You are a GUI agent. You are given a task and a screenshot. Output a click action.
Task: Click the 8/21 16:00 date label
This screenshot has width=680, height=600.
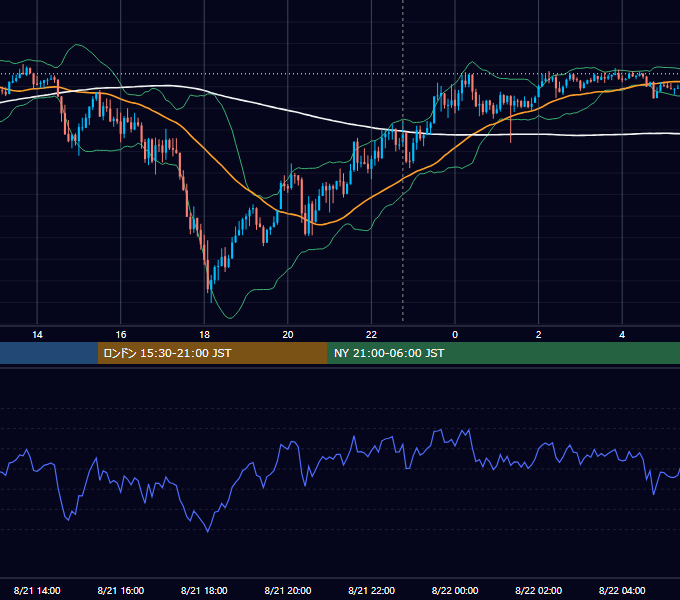(x=121, y=590)
